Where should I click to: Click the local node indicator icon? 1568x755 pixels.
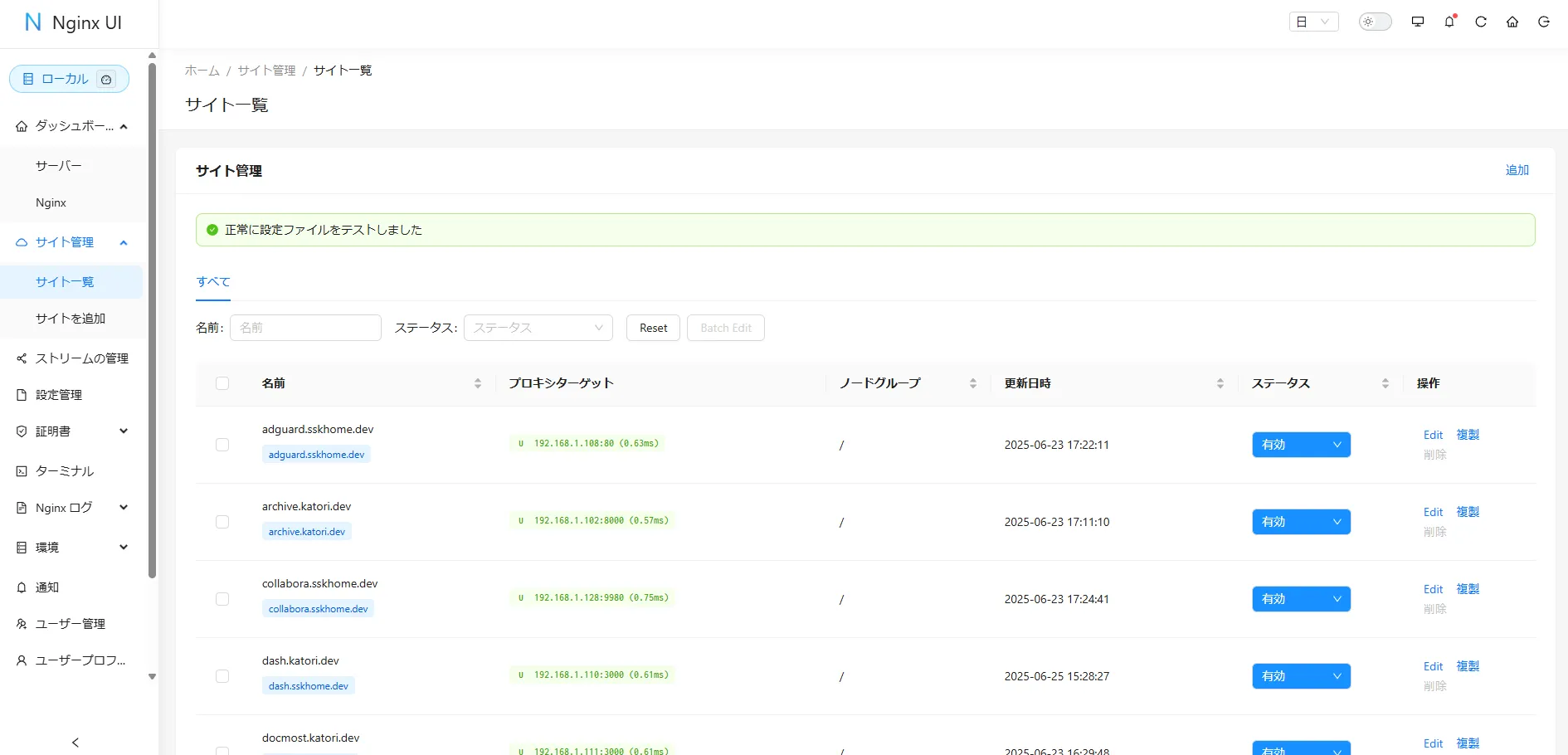(106, 80)
